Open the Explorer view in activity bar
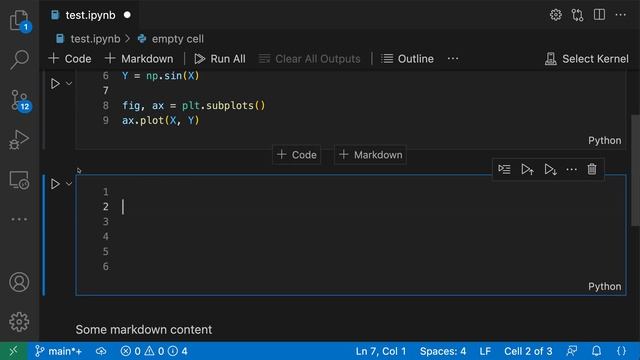This screenshot has width=640, height=360. (x=19, y=20)
